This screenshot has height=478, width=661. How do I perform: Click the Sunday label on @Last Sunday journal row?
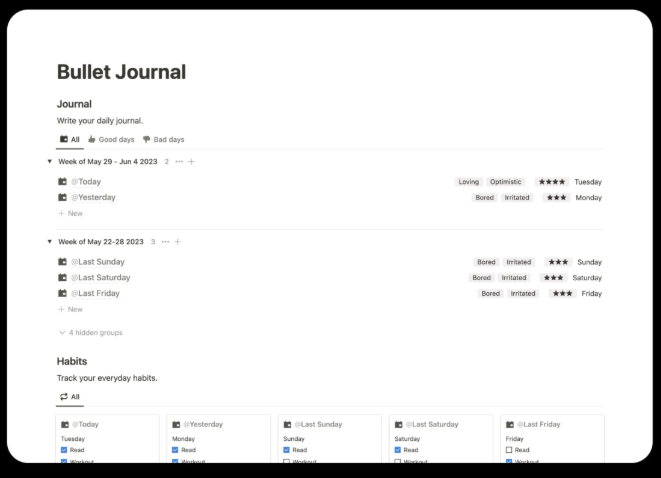589,262
